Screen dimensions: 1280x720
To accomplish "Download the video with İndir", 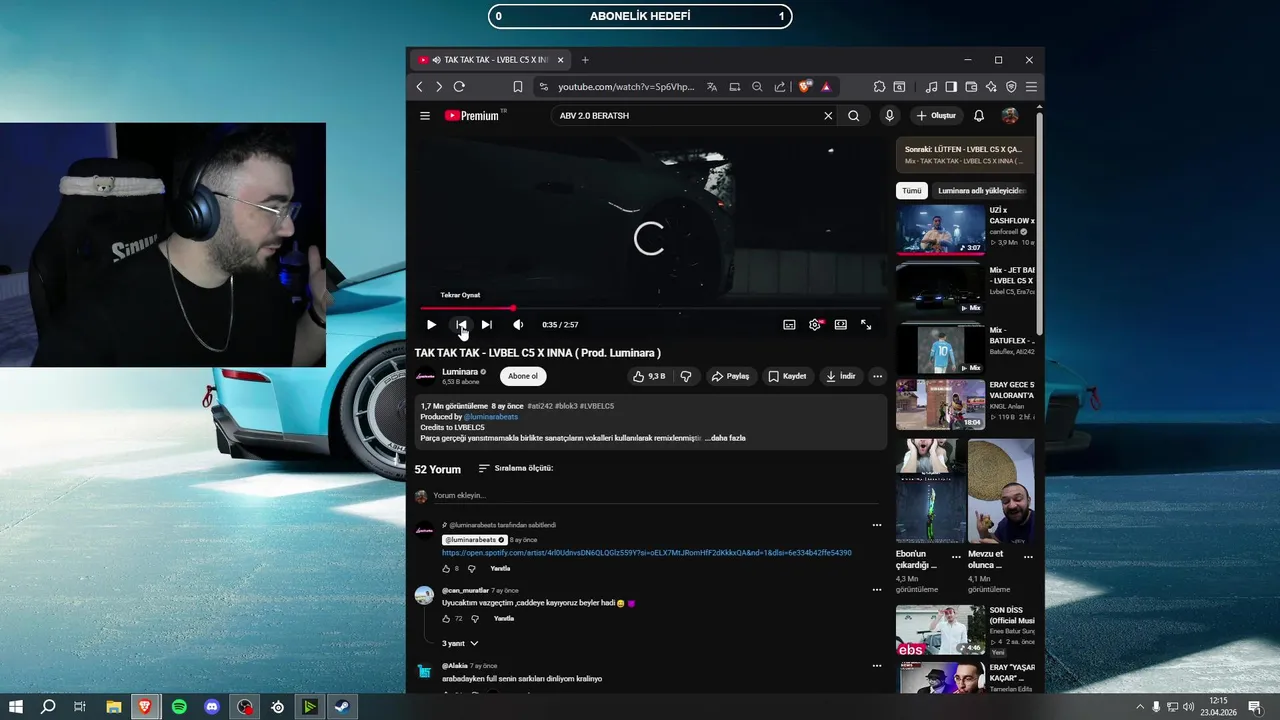I will click(x=840, y=377).
